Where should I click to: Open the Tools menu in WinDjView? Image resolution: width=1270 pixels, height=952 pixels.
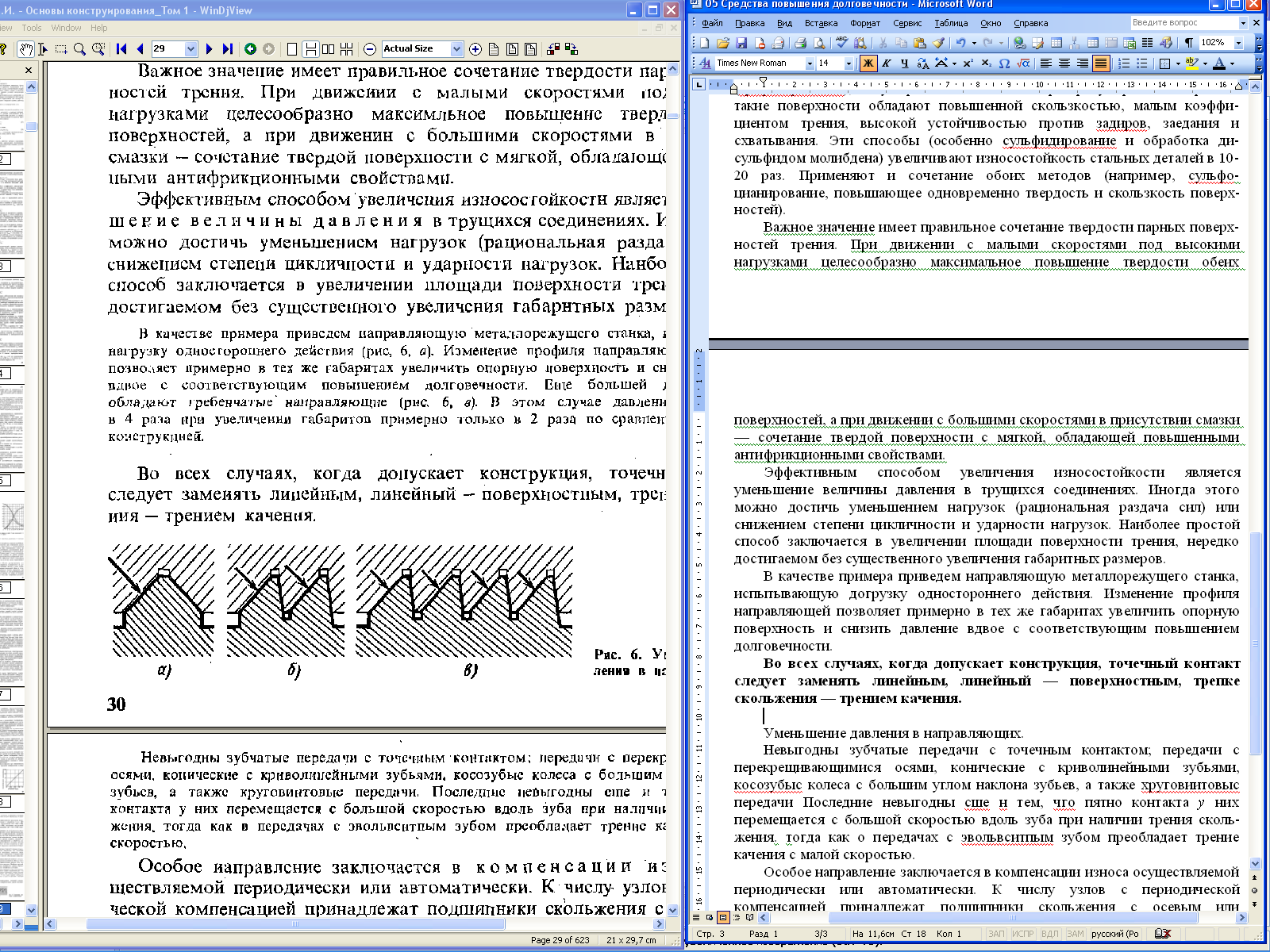[32, 28]
